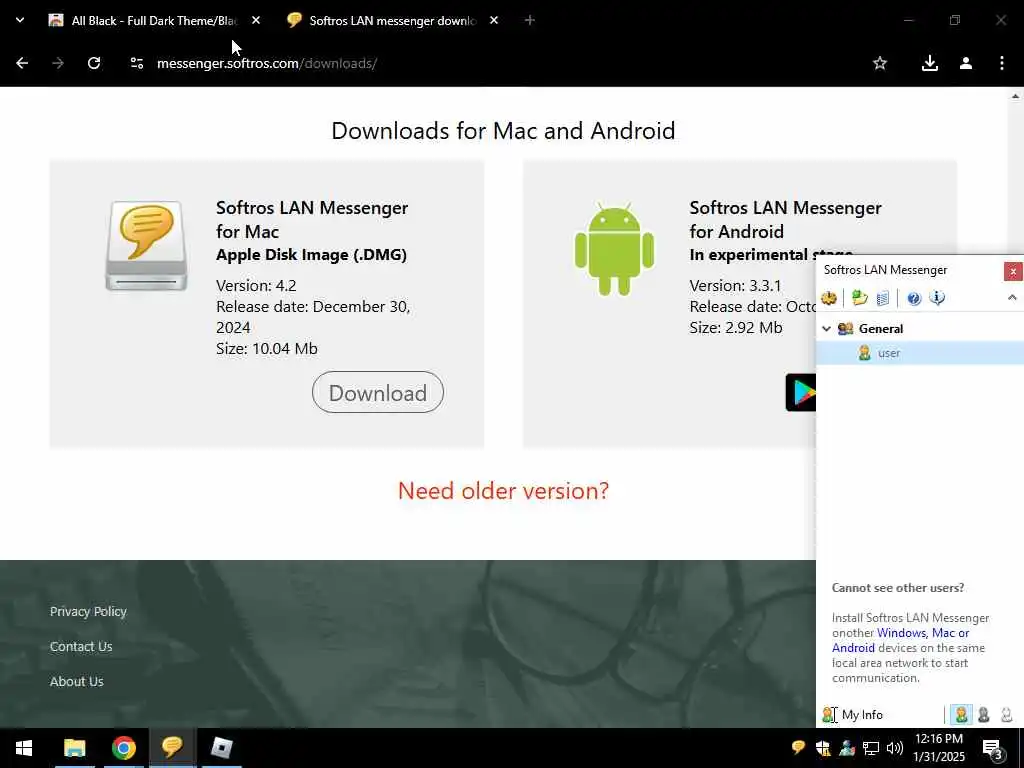1024x768 pixels.
Task: Reload the current page
Action: tap(94, 63)
